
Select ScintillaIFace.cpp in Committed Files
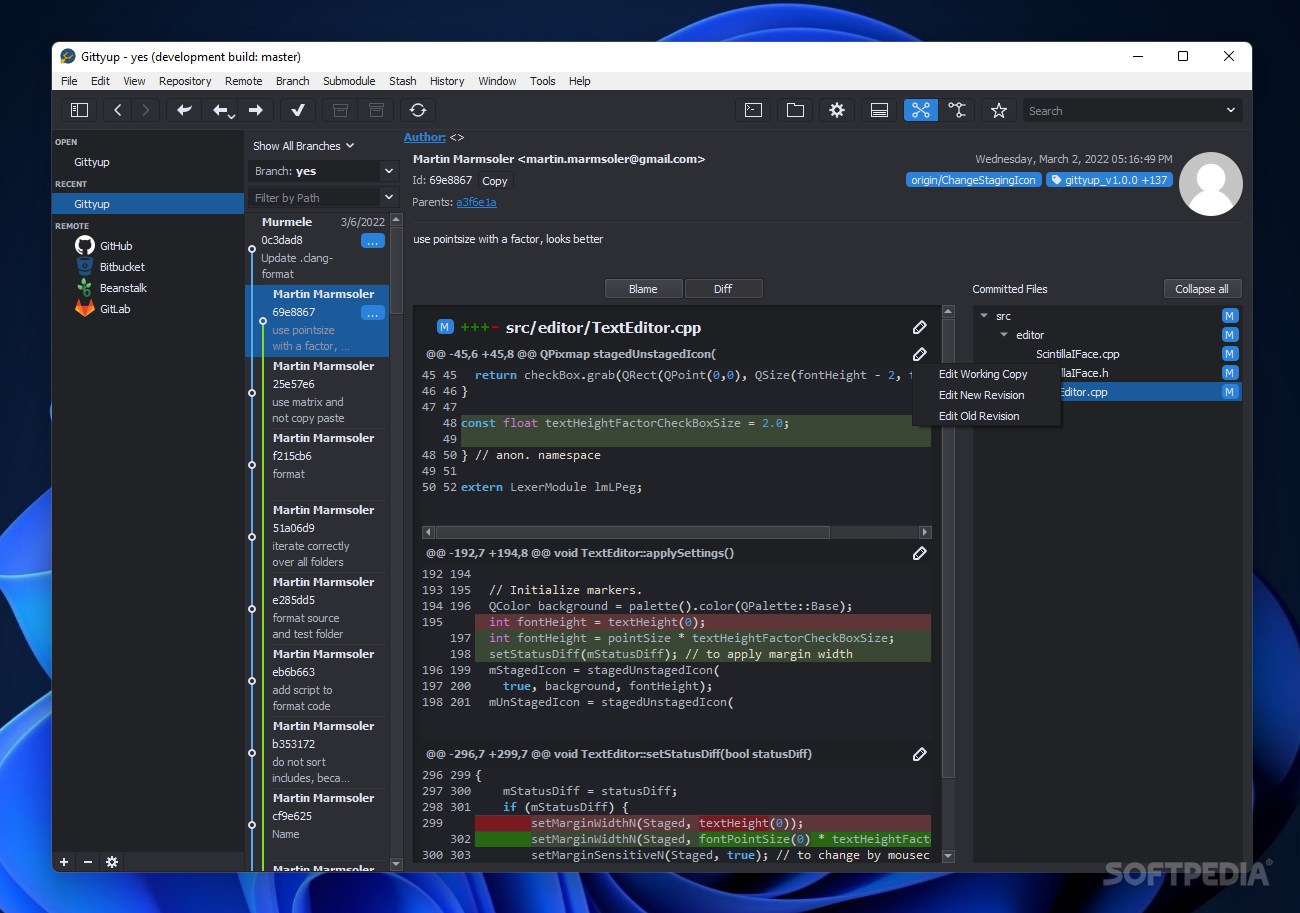pyautogui.click(x=1077, y=354)
